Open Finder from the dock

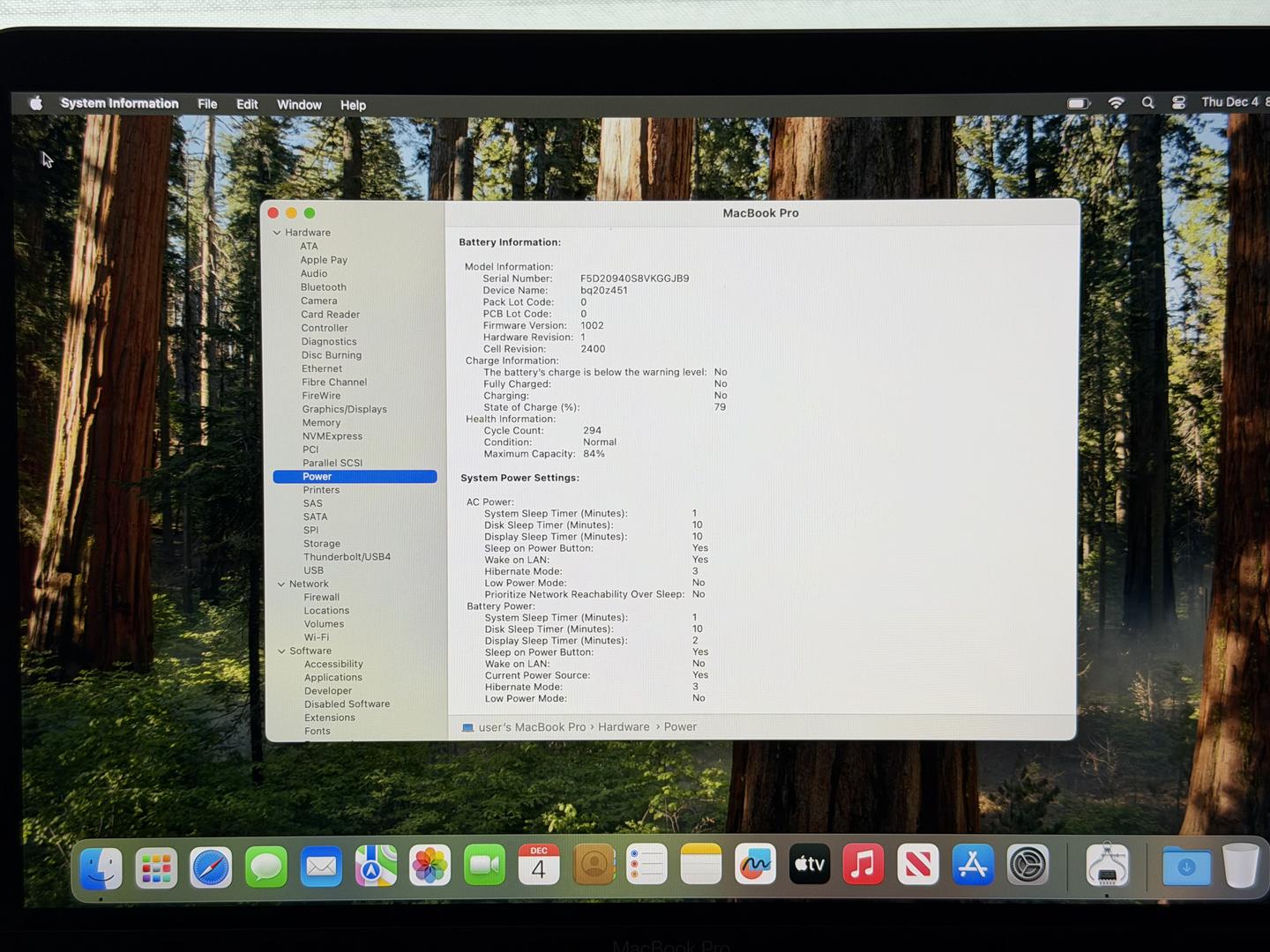click(x=101, y=868)
